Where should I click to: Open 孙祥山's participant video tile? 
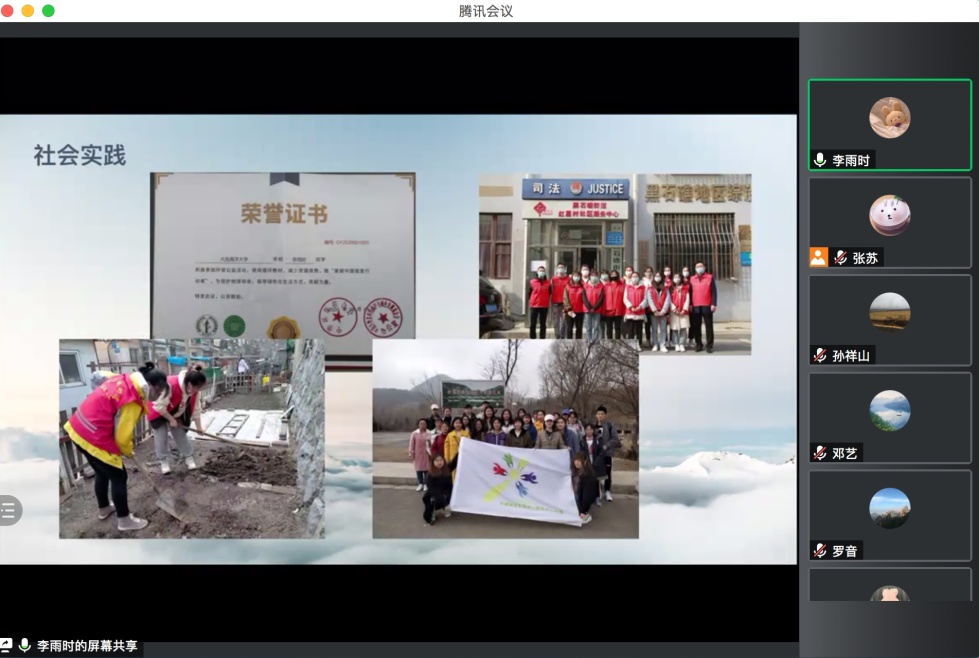pos(889,322)
